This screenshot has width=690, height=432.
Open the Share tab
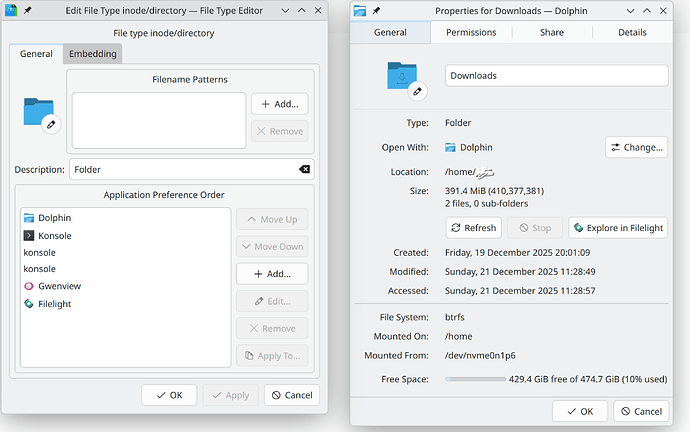click(551, 32)
